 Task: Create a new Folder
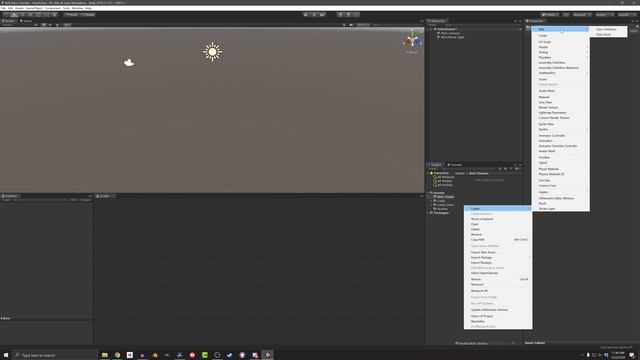point(560,36)
